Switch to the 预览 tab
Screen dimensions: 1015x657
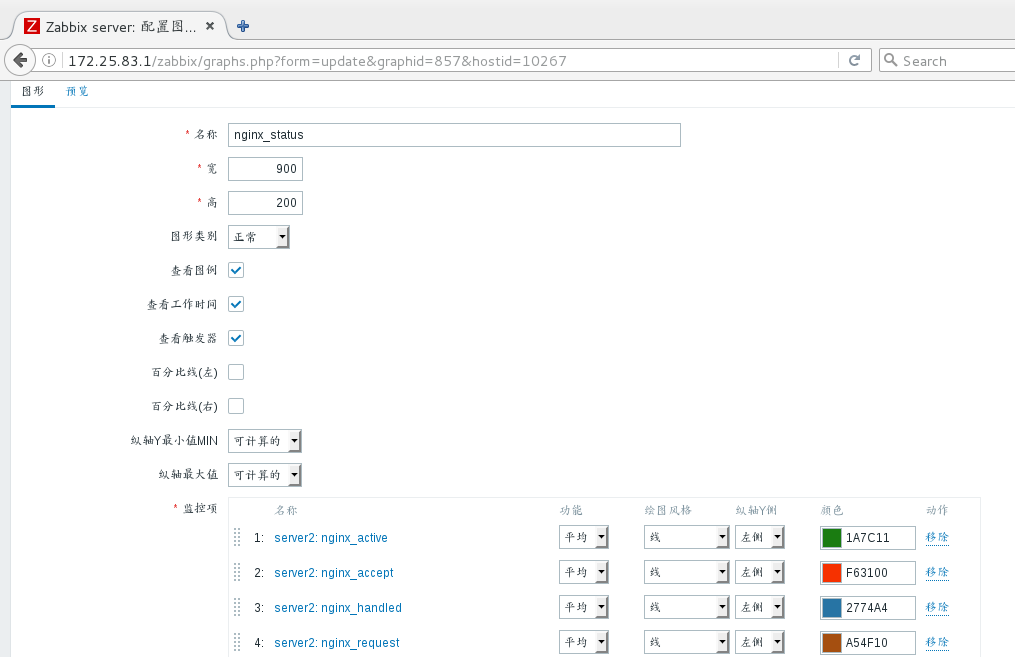point(77,90)
